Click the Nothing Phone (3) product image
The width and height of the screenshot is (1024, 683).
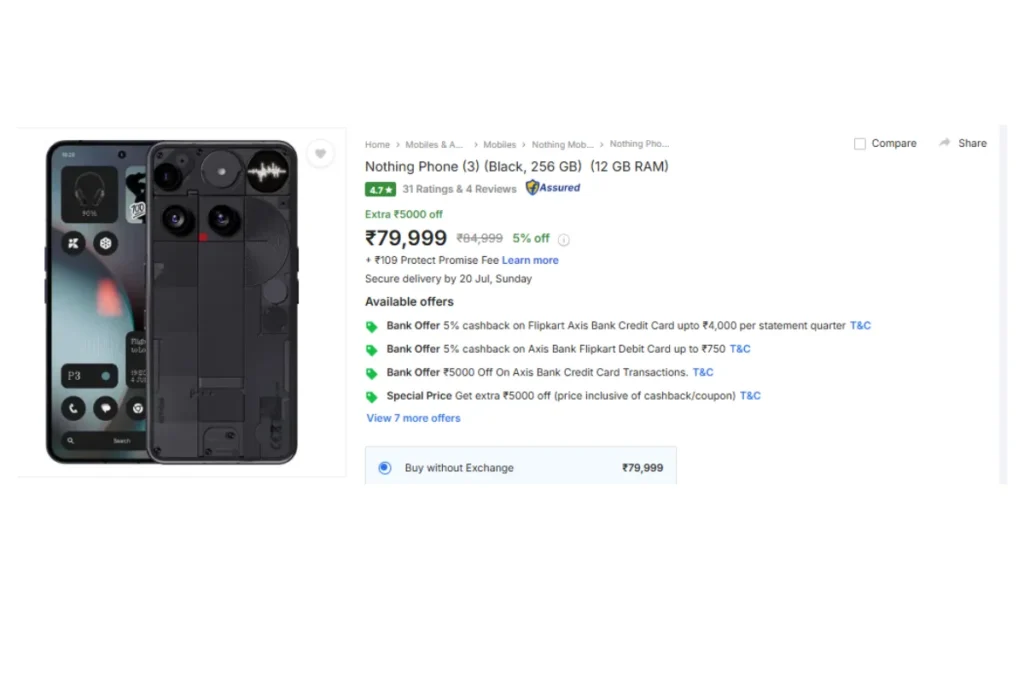point(172,302)
